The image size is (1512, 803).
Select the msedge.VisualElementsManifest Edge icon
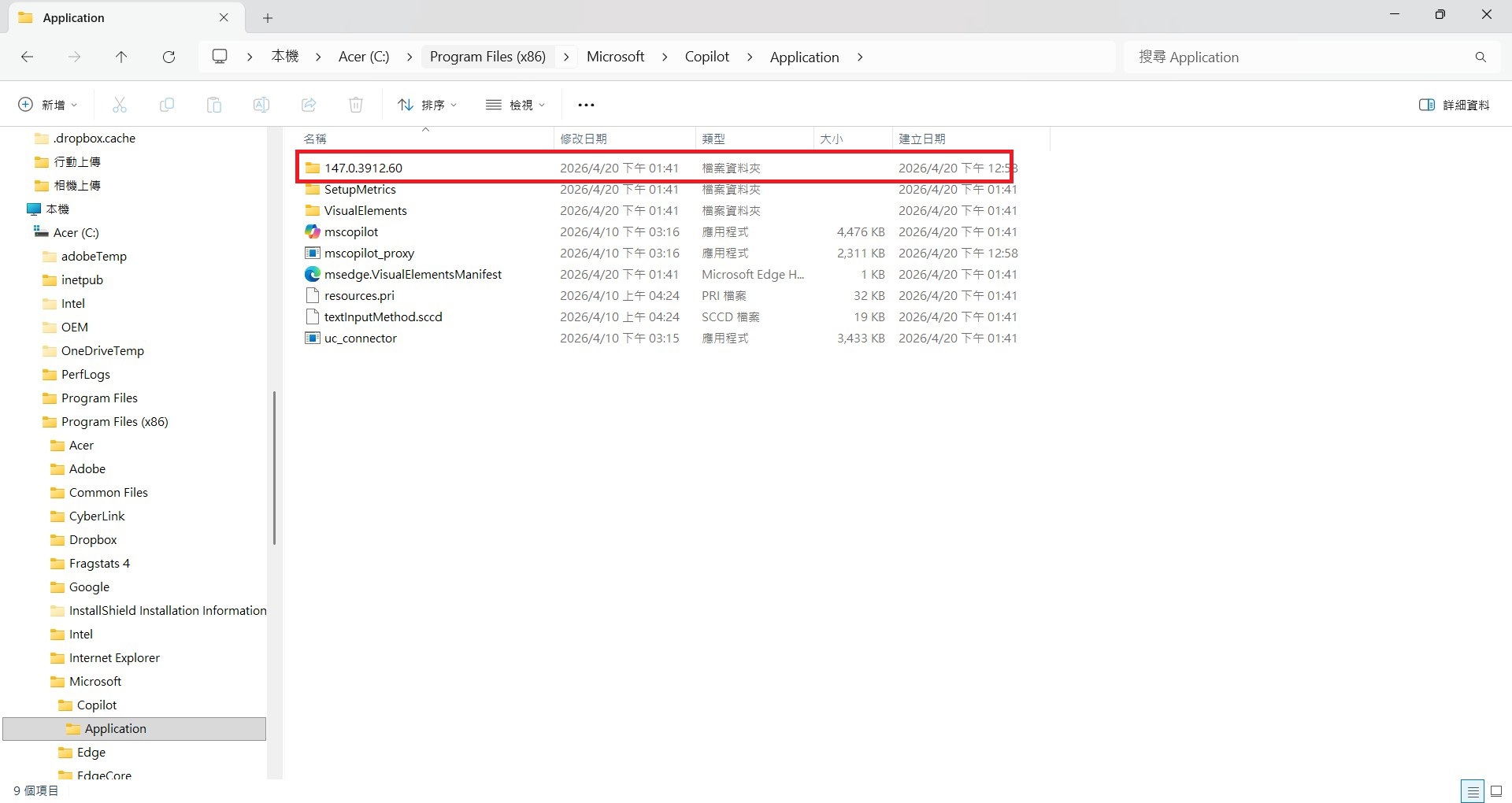313,274
